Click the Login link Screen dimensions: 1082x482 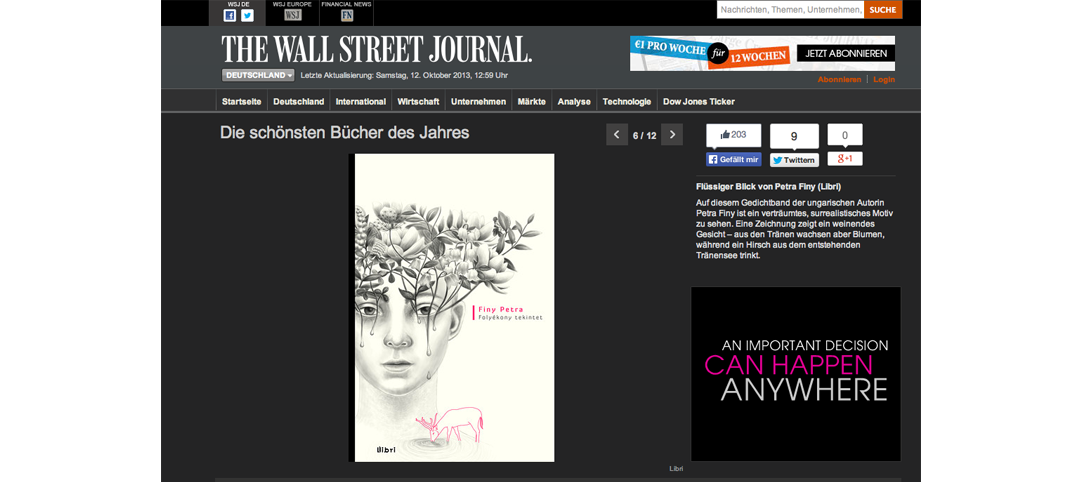884,79
